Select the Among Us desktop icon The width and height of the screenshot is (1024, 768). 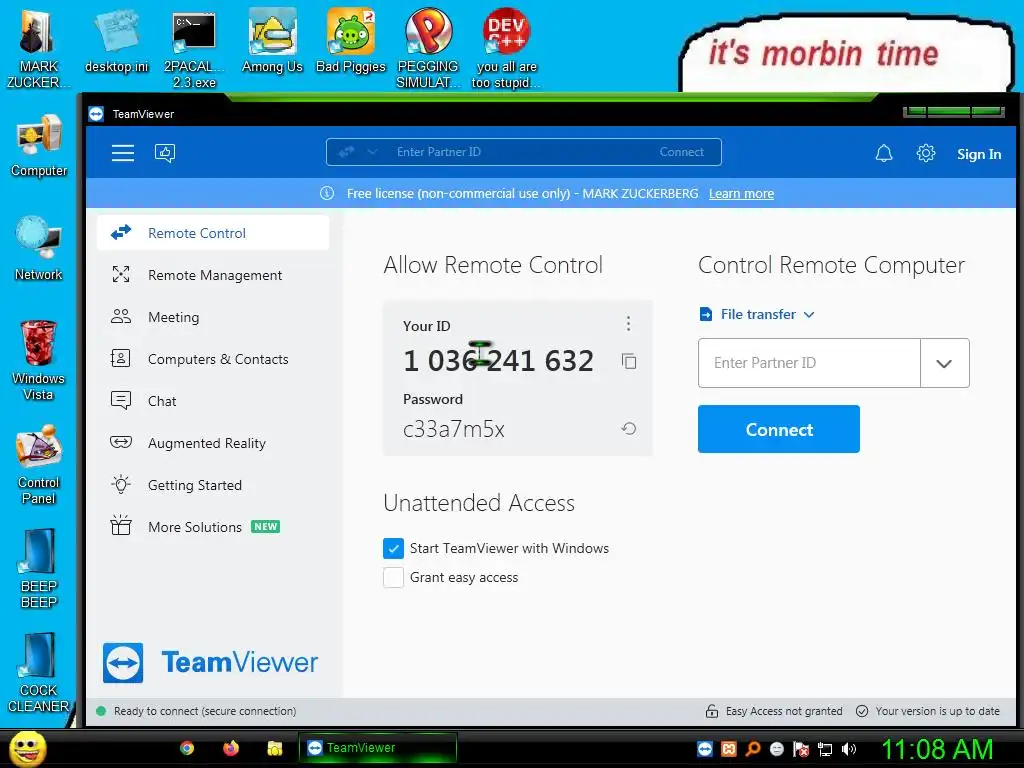point(272,42)
